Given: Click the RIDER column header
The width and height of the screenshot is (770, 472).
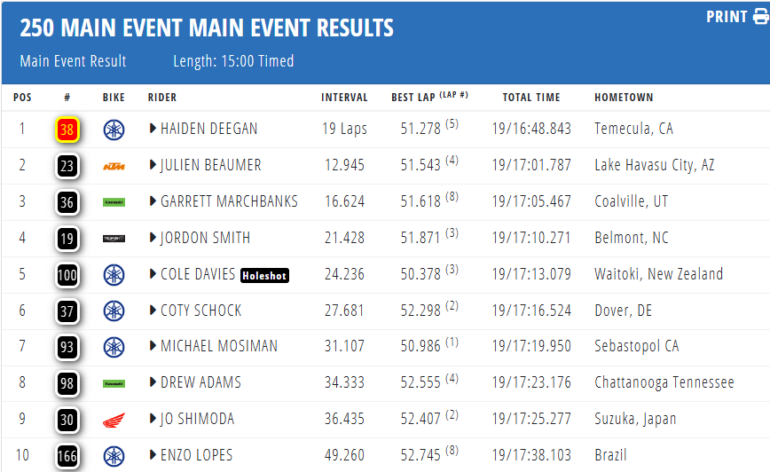Looking at the screenshot, I should coord(162,97).
